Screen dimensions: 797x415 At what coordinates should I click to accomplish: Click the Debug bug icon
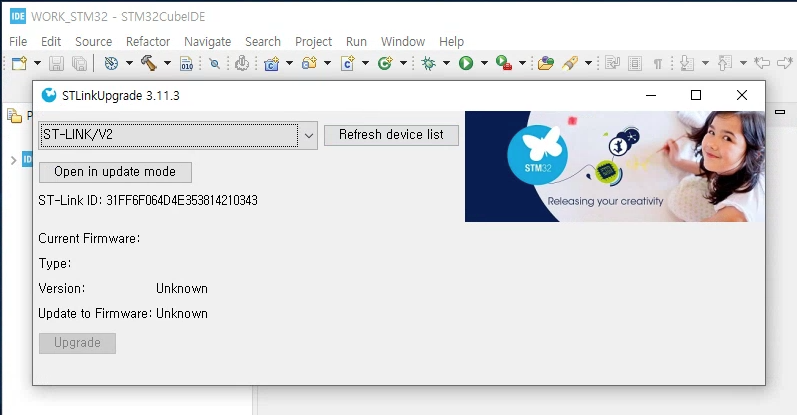point(428,63)
